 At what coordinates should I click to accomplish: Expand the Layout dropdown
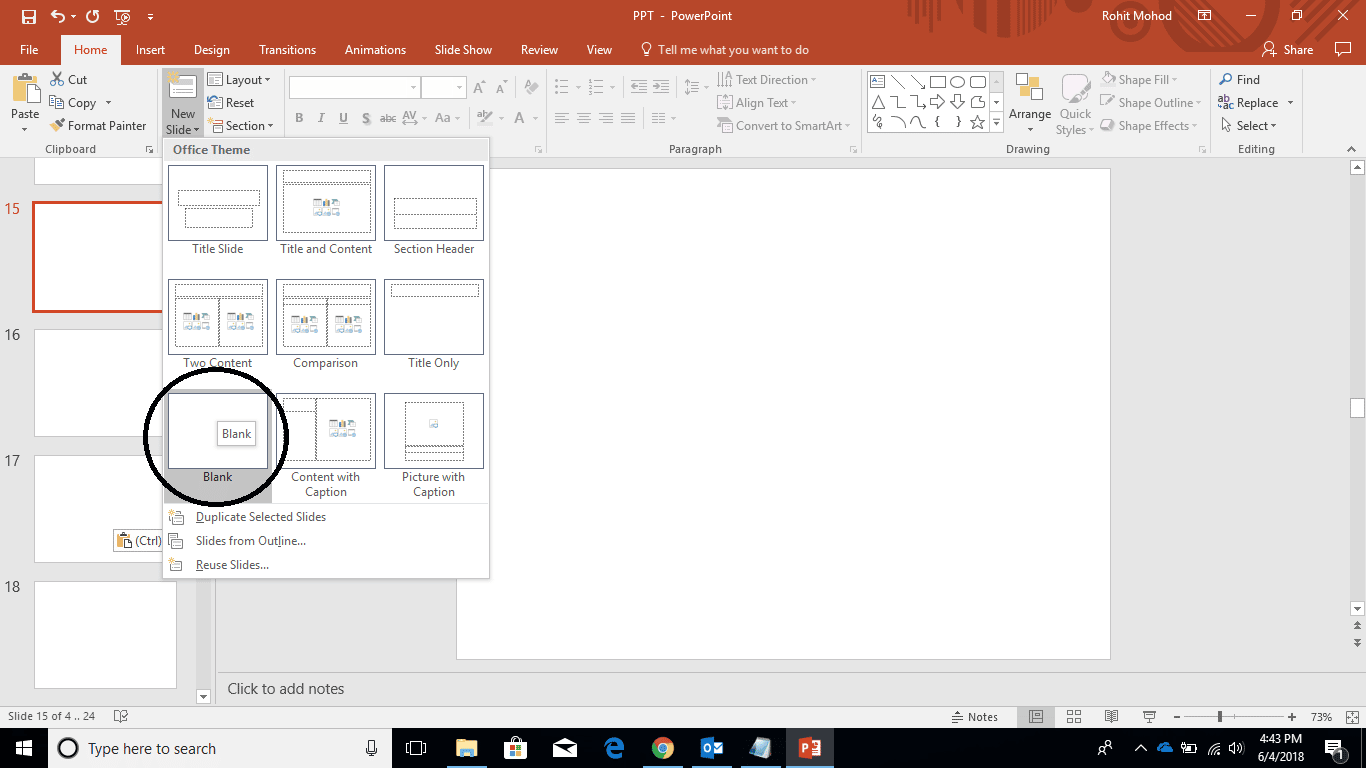(x=242, y=80)
